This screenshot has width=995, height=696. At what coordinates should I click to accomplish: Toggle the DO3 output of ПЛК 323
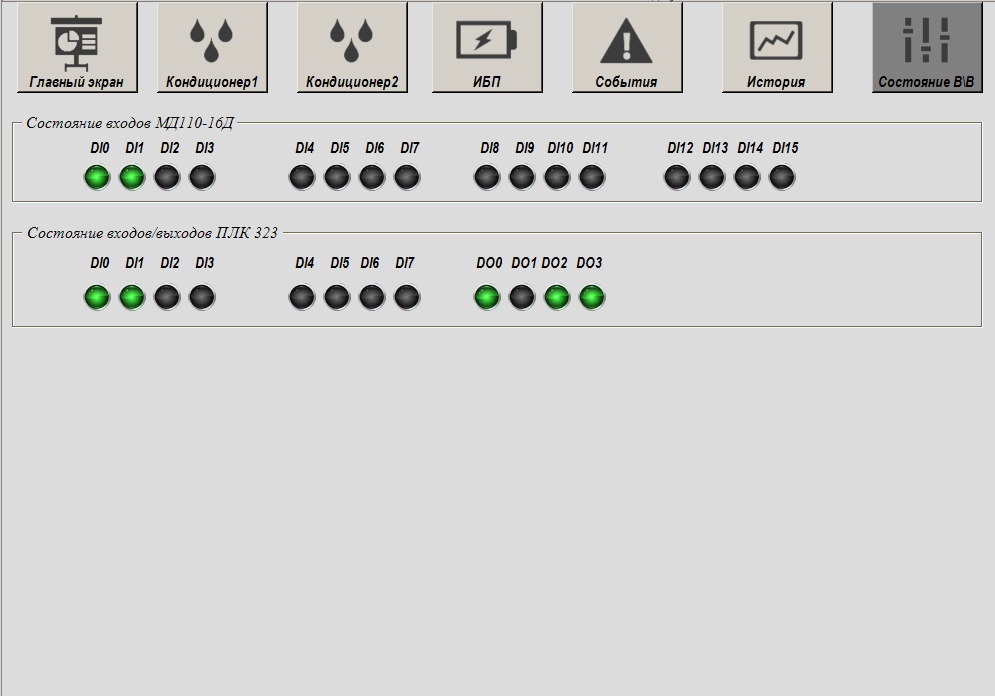click(592, 298)
